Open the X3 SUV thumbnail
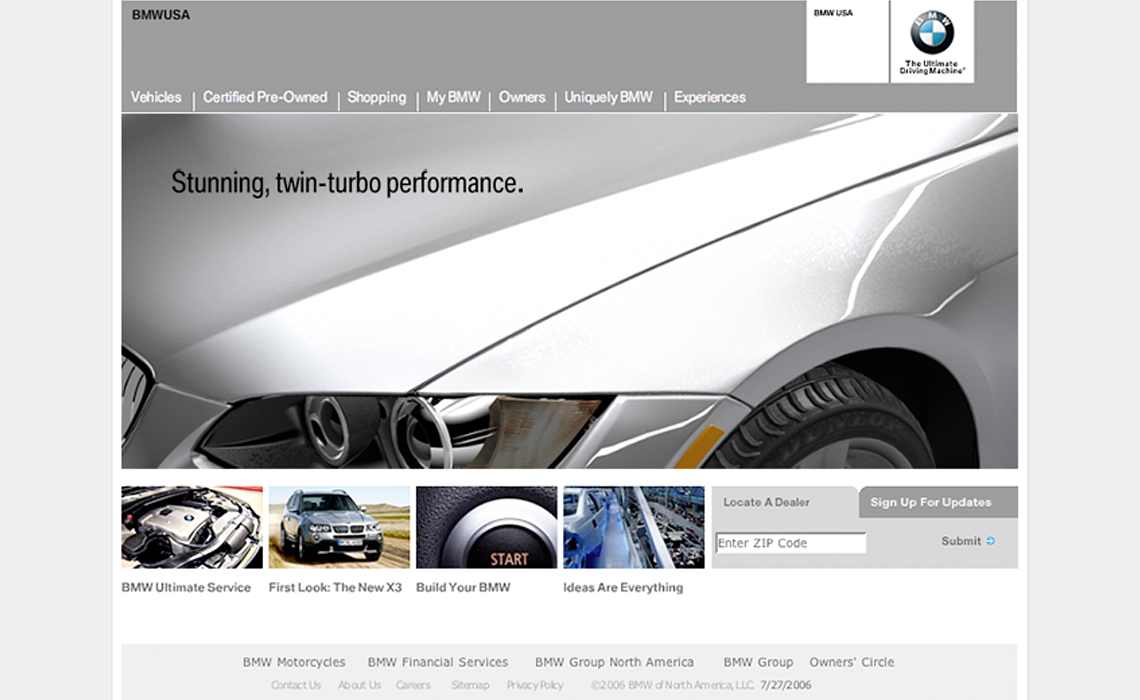The width and height of the screenshot is (1140, 700). pyautogui.click(x=339, y=527)
